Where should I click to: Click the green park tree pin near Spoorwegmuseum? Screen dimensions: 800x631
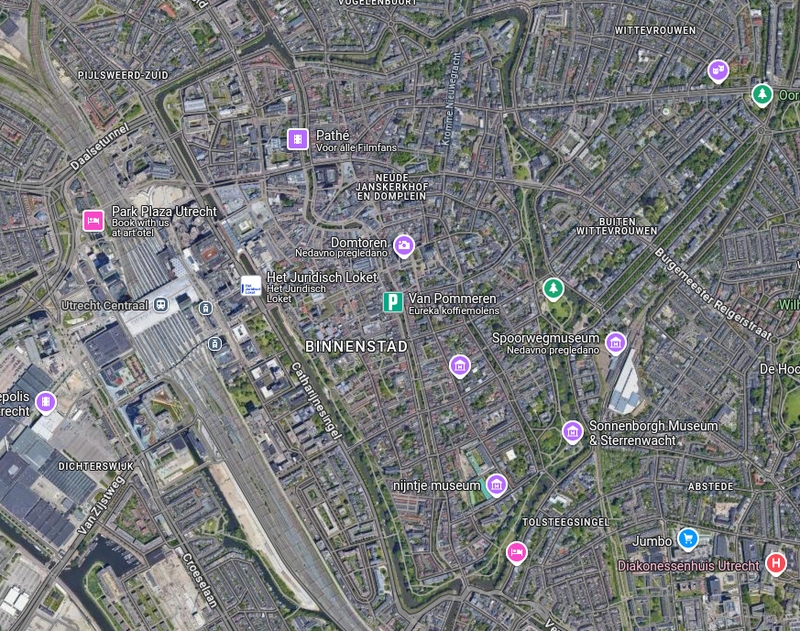[553, 289]
